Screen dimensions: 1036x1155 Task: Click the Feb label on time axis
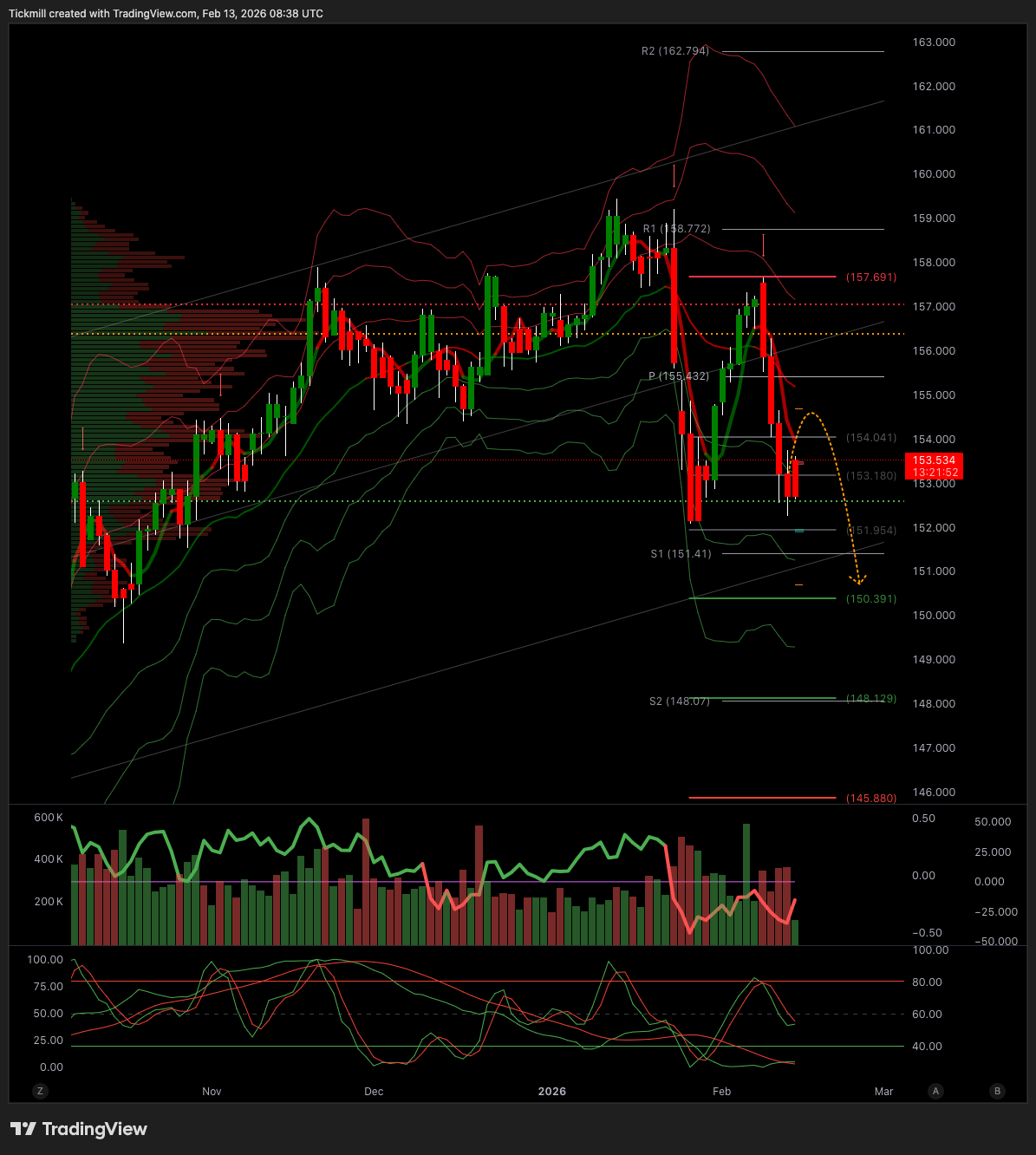721,1091
